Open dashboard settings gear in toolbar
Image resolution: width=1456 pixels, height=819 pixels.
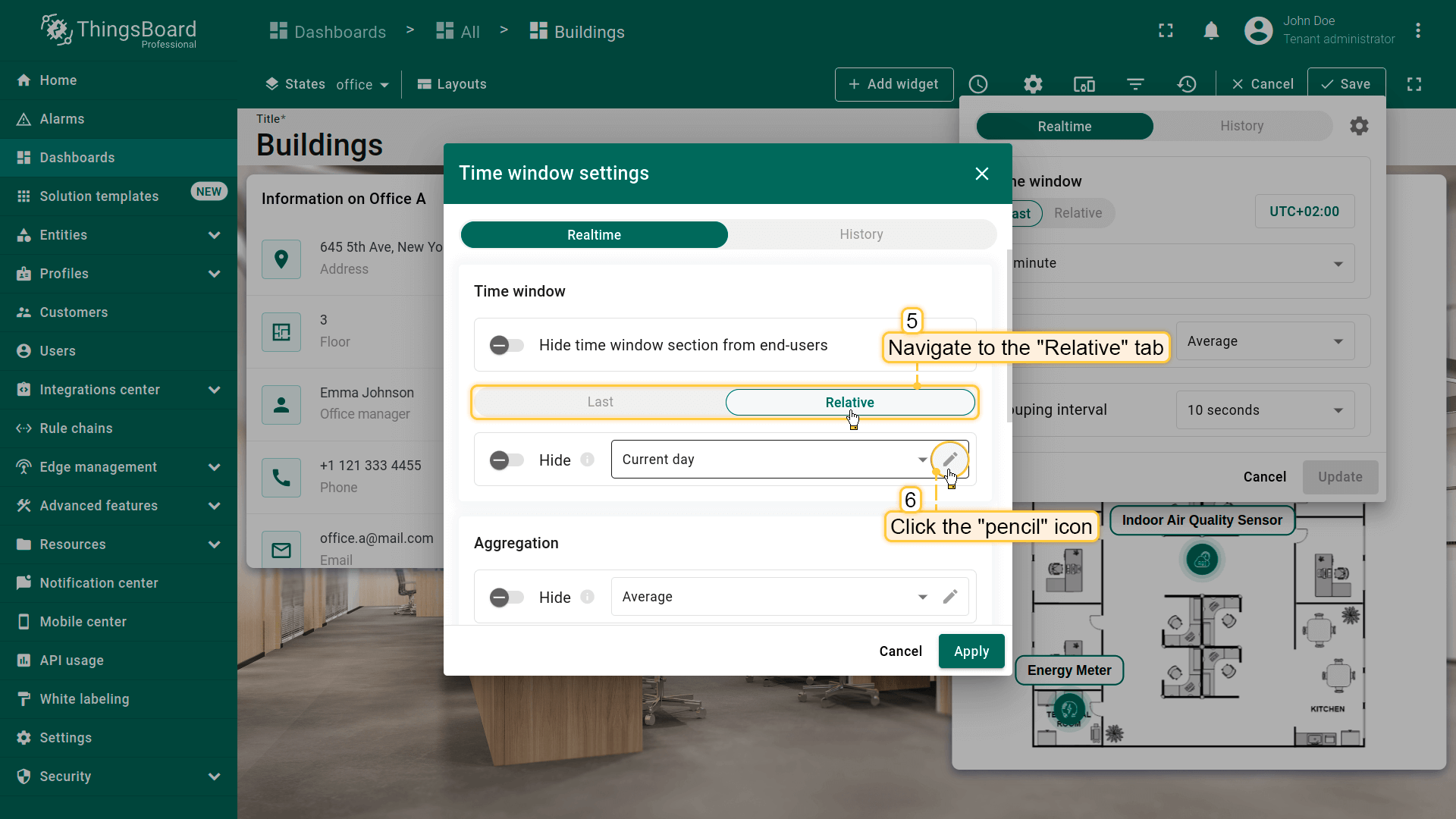1033,84
